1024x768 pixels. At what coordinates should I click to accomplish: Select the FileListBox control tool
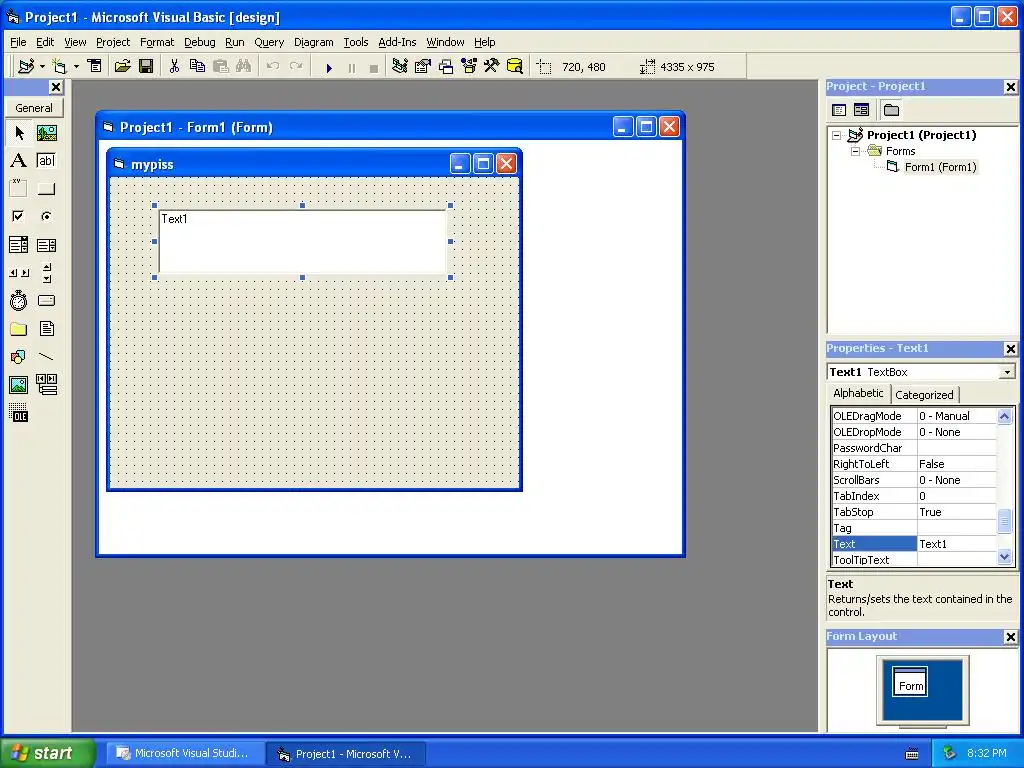[46, 328]
